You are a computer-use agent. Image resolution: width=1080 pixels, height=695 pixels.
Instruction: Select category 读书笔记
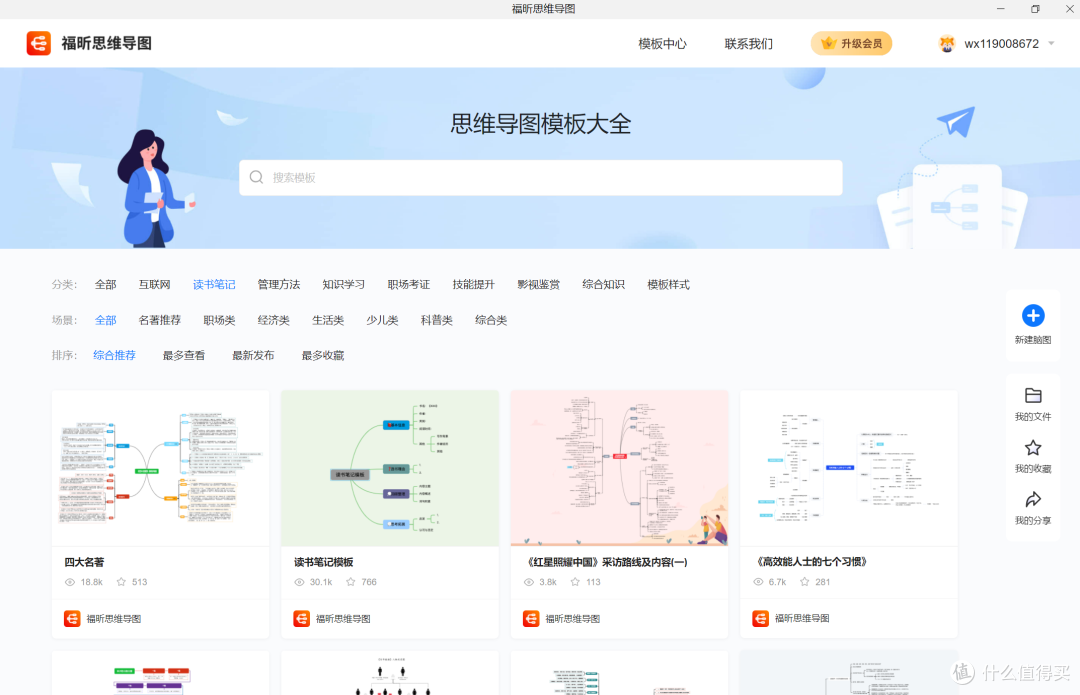[214, 284]
